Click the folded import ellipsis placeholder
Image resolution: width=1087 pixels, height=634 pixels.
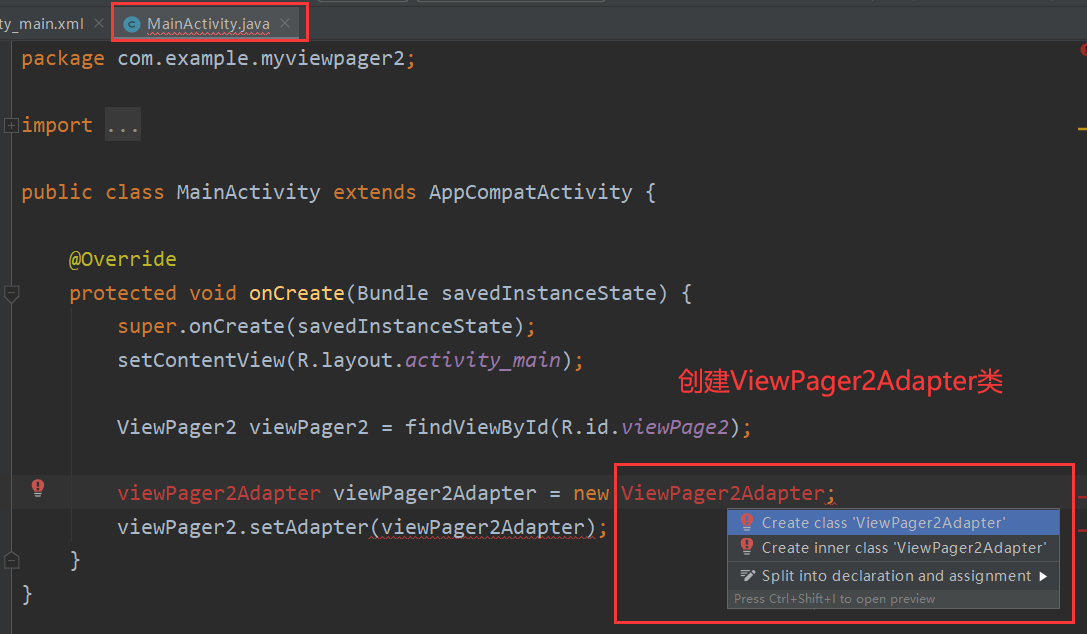(123, 125)
